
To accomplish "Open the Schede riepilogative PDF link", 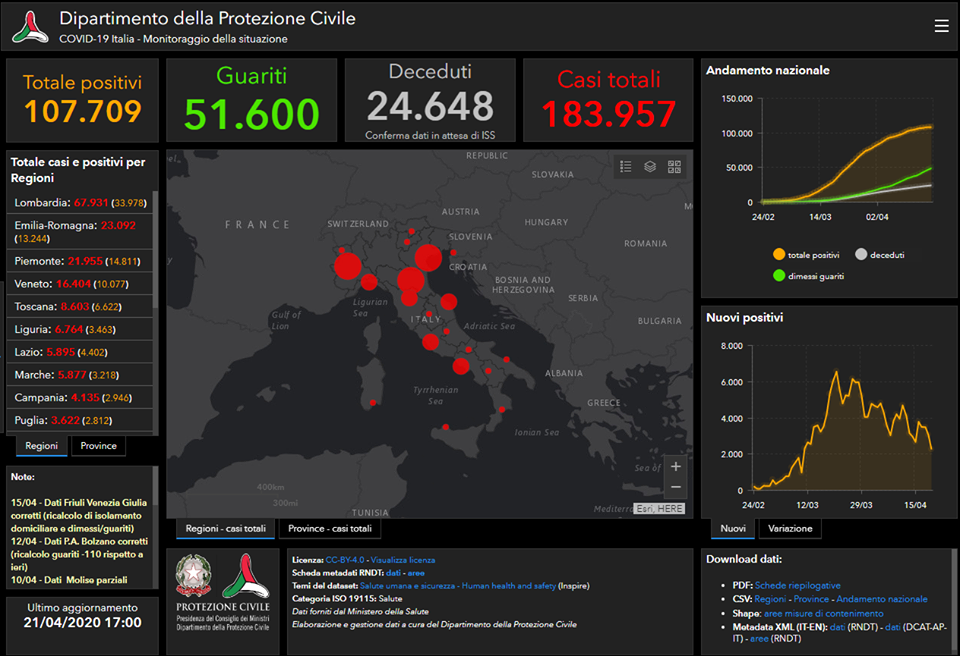I will [797, 585].
